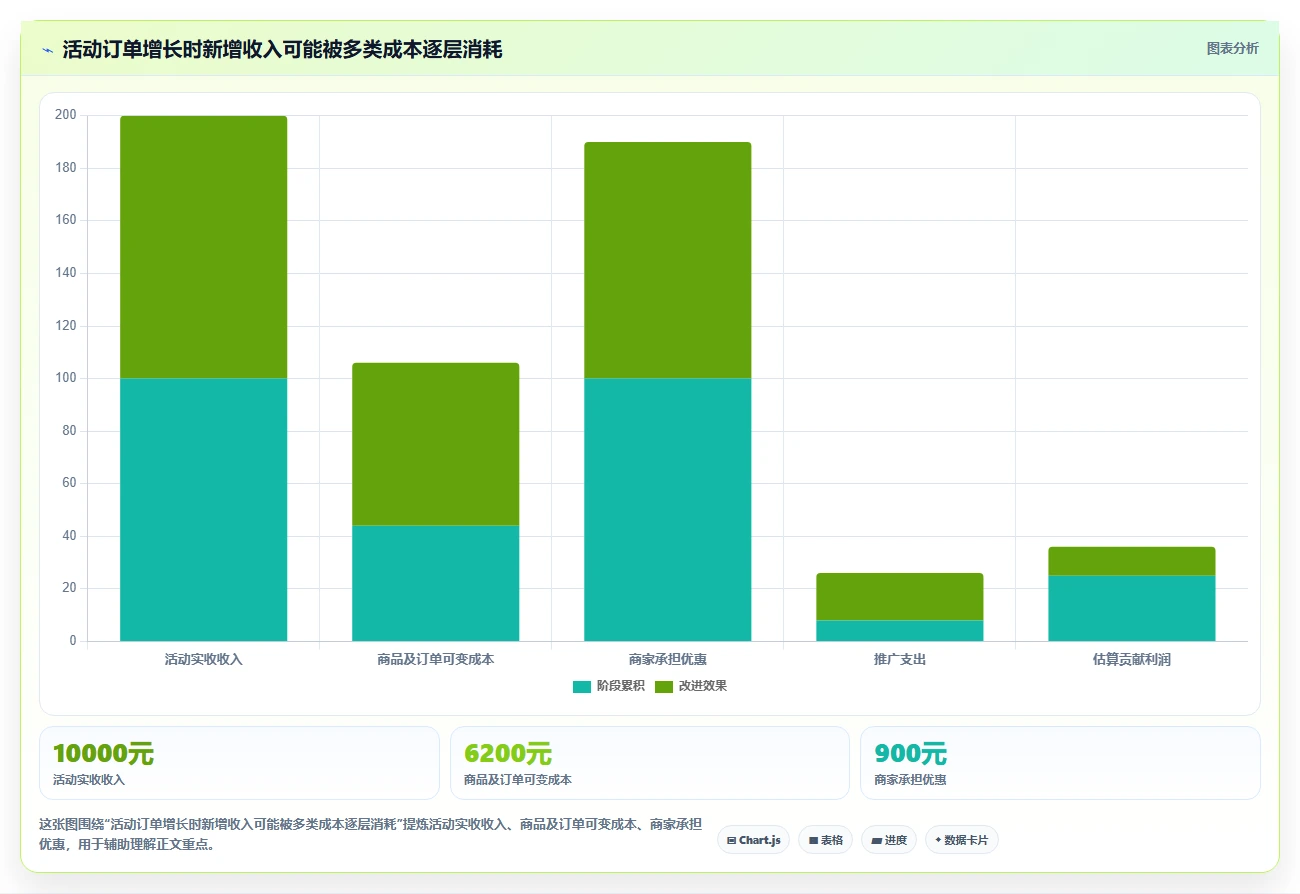
Task: Click the teal segment of 活动实收收入 bar
Action: pyautogui.click(x=203, y=509)
